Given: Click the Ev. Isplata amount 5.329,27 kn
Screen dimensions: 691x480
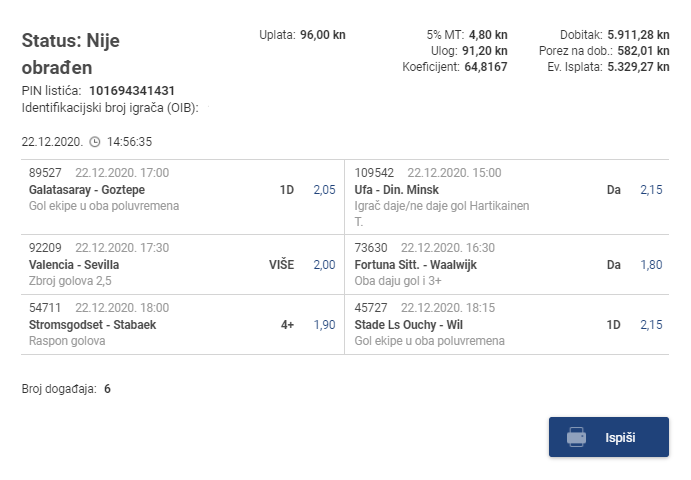Looking at the screenshot, I should (640, 67).
